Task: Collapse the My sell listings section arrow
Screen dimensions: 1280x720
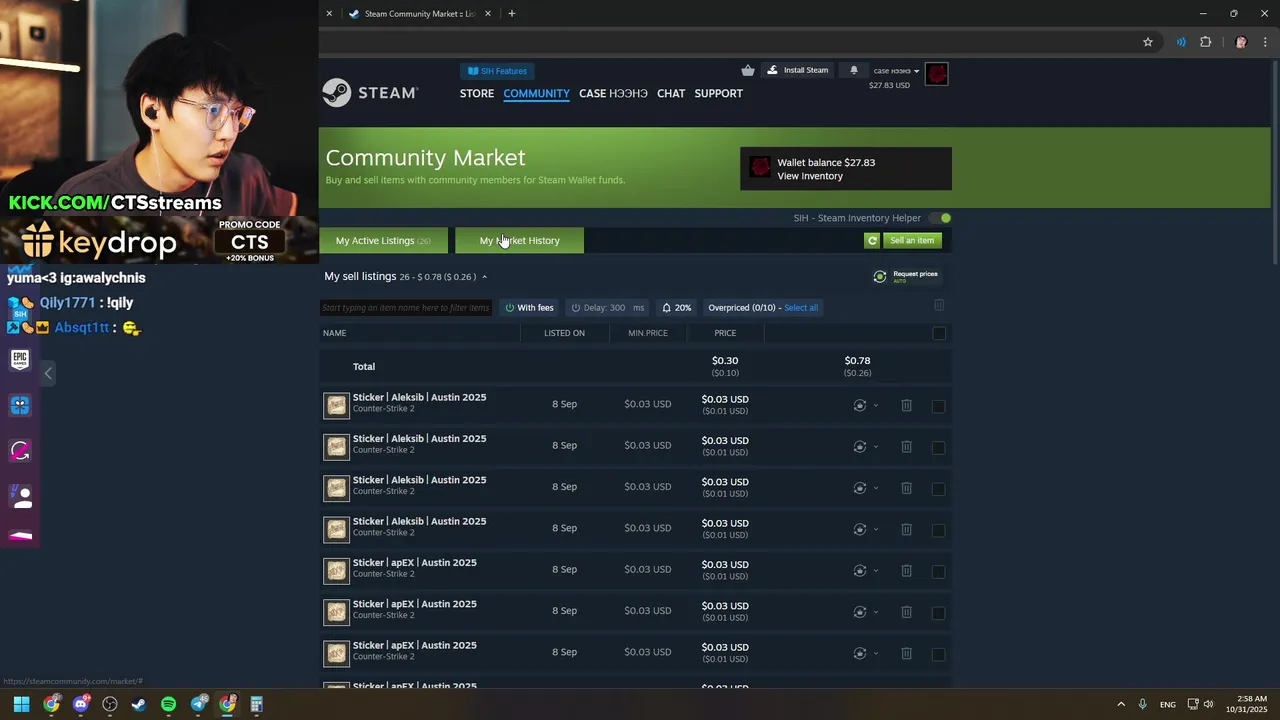Action: click(x=484, y=277)
